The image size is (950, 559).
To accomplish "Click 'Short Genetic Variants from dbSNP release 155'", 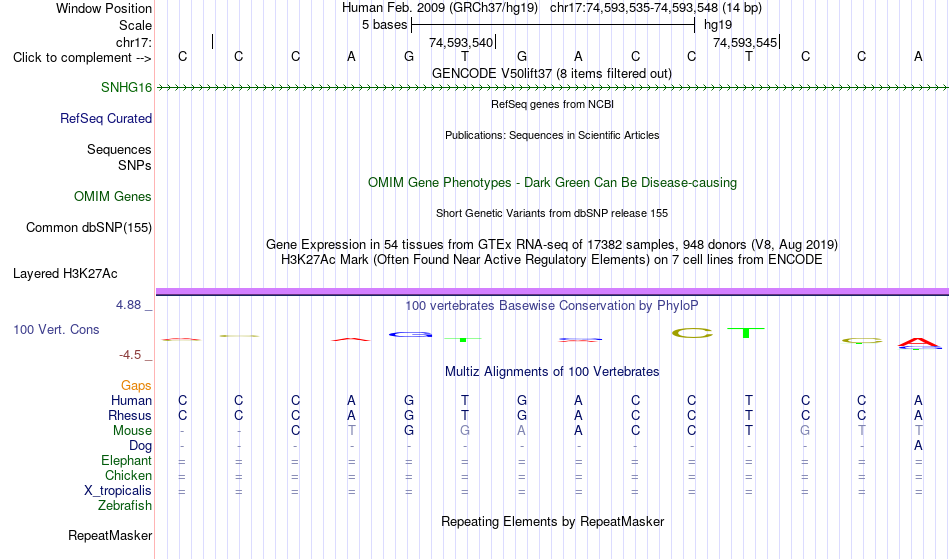I will point(552,213).
